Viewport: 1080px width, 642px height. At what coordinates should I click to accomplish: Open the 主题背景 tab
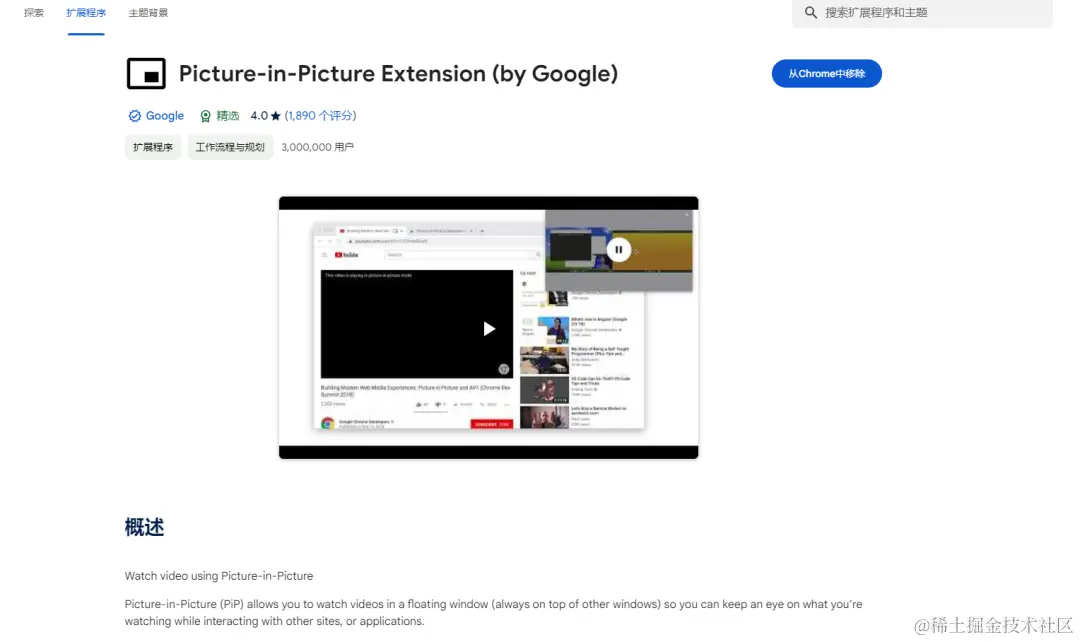pyautogui.click(x=148, y=12)
